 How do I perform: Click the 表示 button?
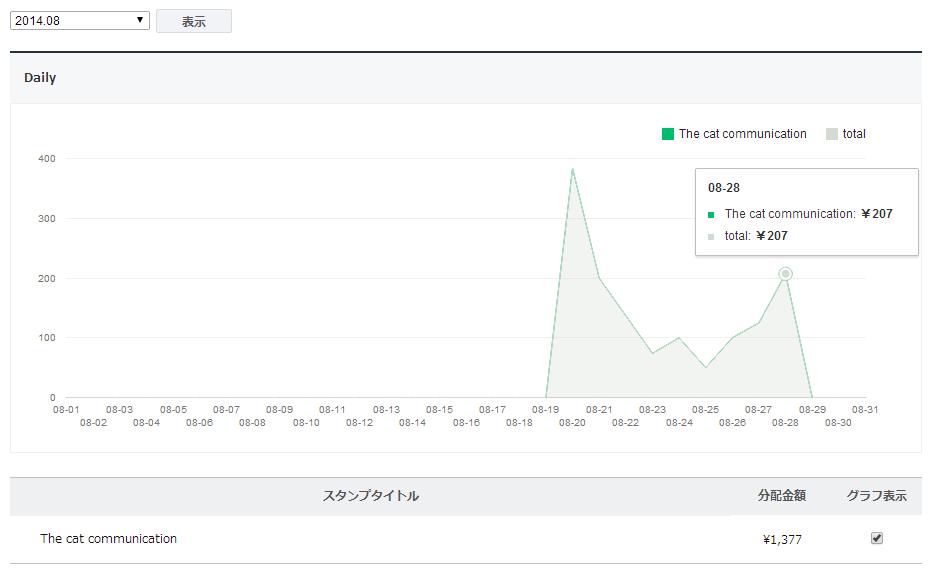tap(193, 21)
